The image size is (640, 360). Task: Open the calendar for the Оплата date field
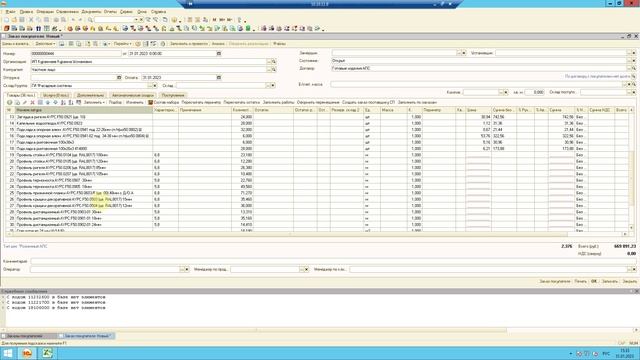(219, 78)
